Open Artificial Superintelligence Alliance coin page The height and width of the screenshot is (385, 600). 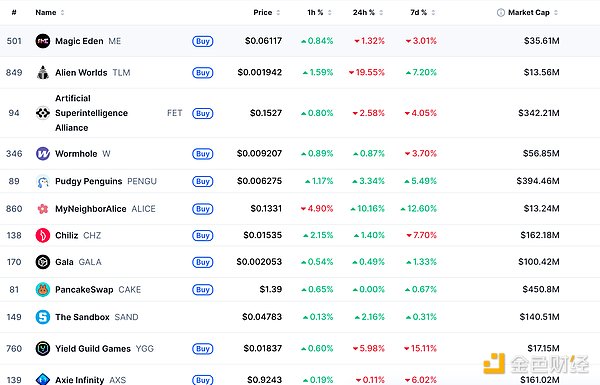pyautogui.click(x=91, y=113)
